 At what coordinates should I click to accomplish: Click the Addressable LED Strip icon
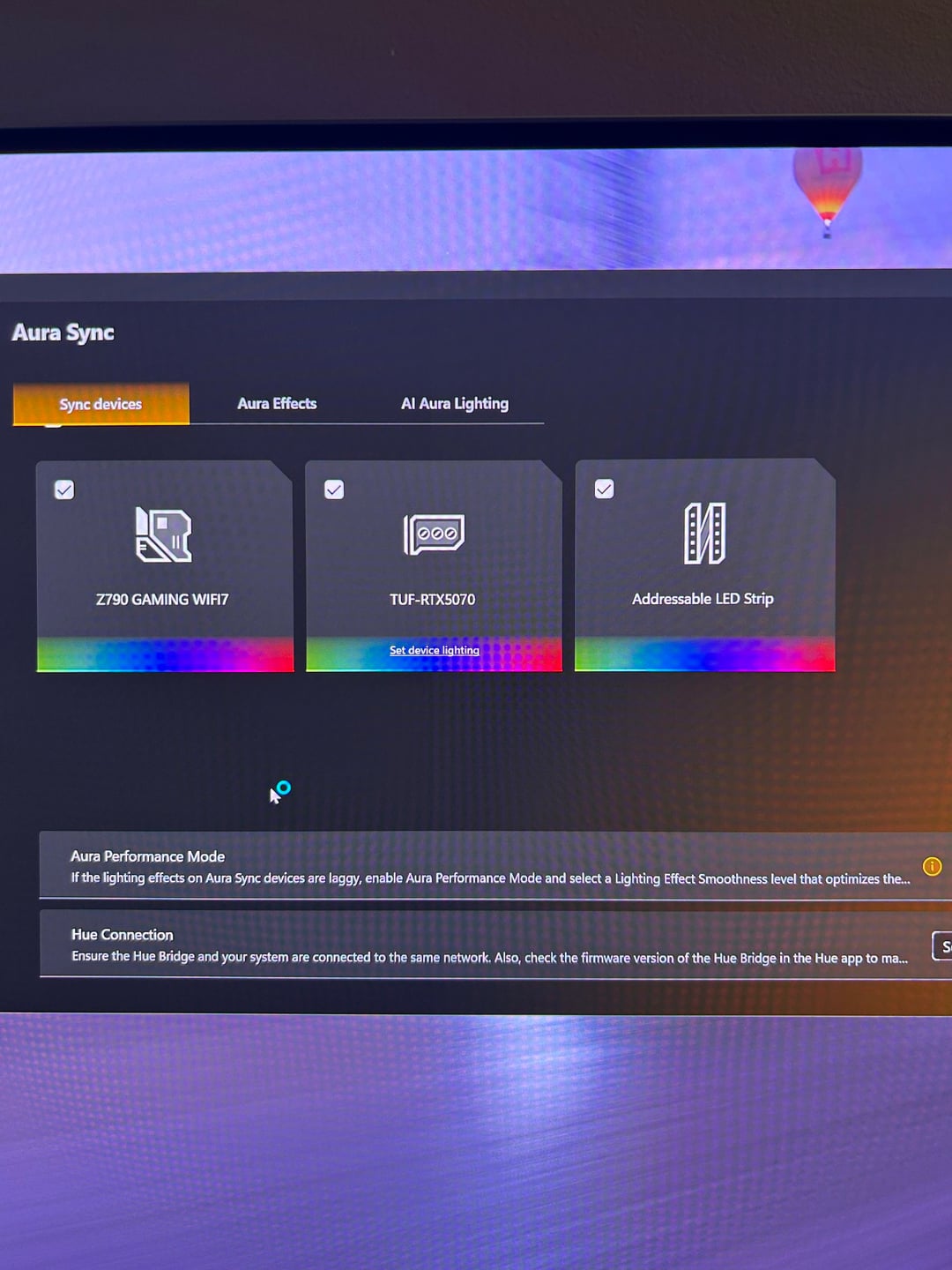coord(704,534)
